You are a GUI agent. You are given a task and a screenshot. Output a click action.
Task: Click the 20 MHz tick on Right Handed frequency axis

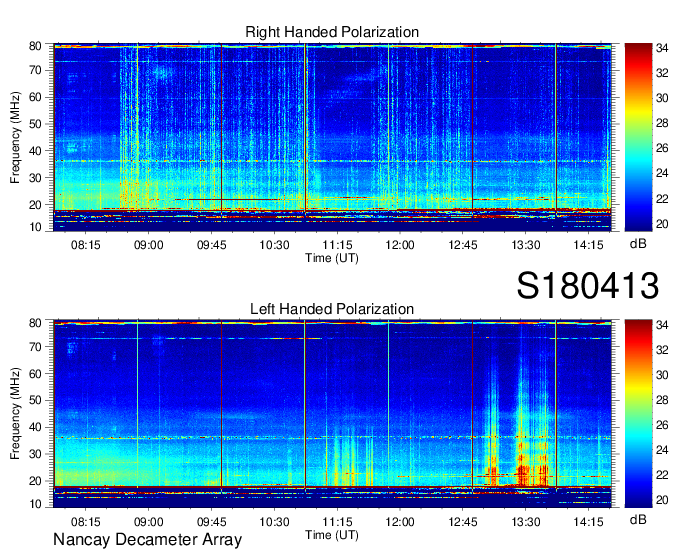pyautogui.click(x=35, y=205)
